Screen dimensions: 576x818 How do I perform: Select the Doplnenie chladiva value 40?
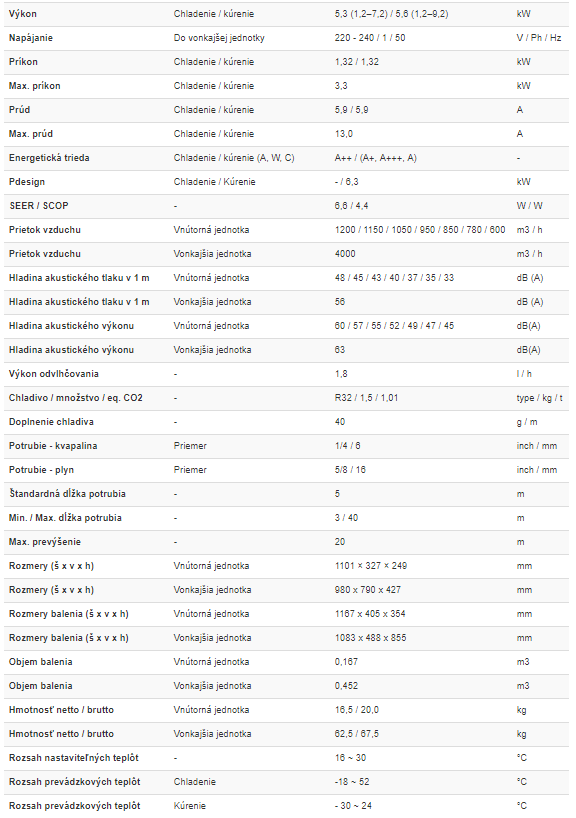[x=340, y=422]
